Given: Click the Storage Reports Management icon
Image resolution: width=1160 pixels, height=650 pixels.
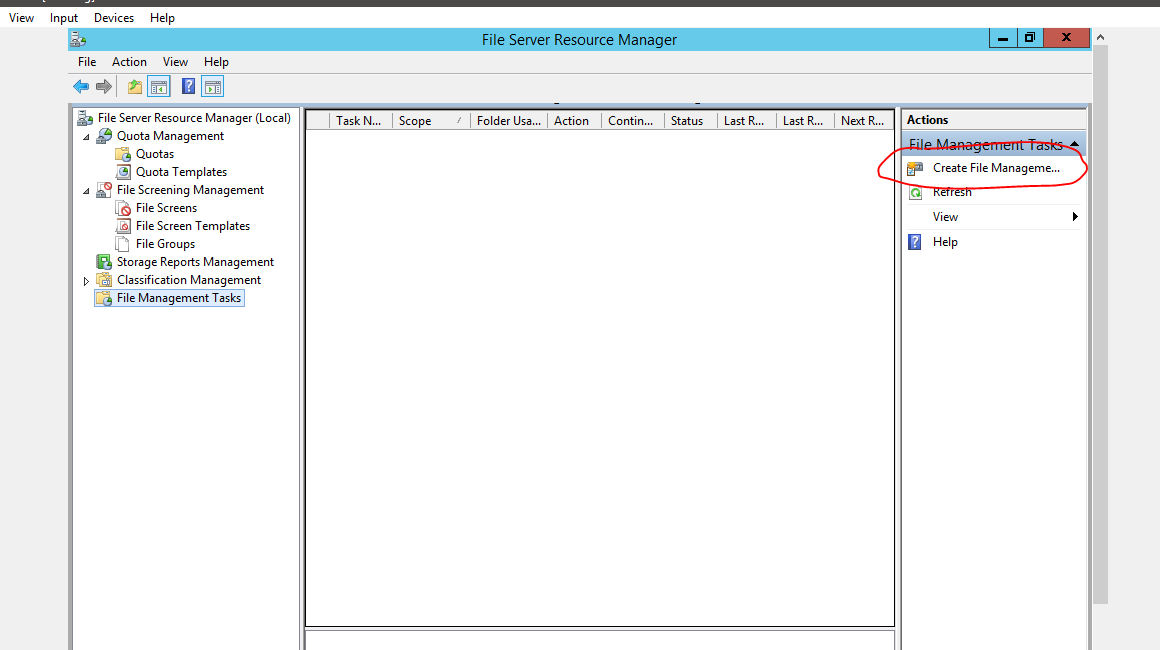Looking at the screenshot, I should tap(104, 261).
